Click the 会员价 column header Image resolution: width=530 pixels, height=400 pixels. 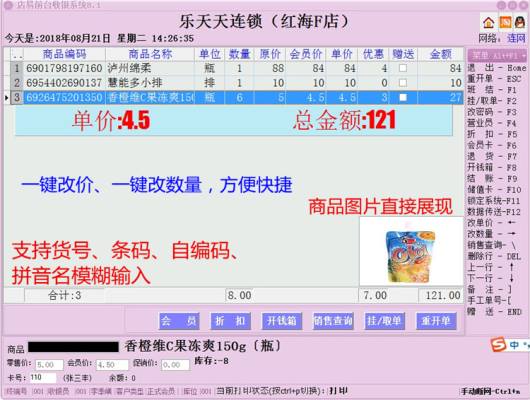tap(306, 54)
